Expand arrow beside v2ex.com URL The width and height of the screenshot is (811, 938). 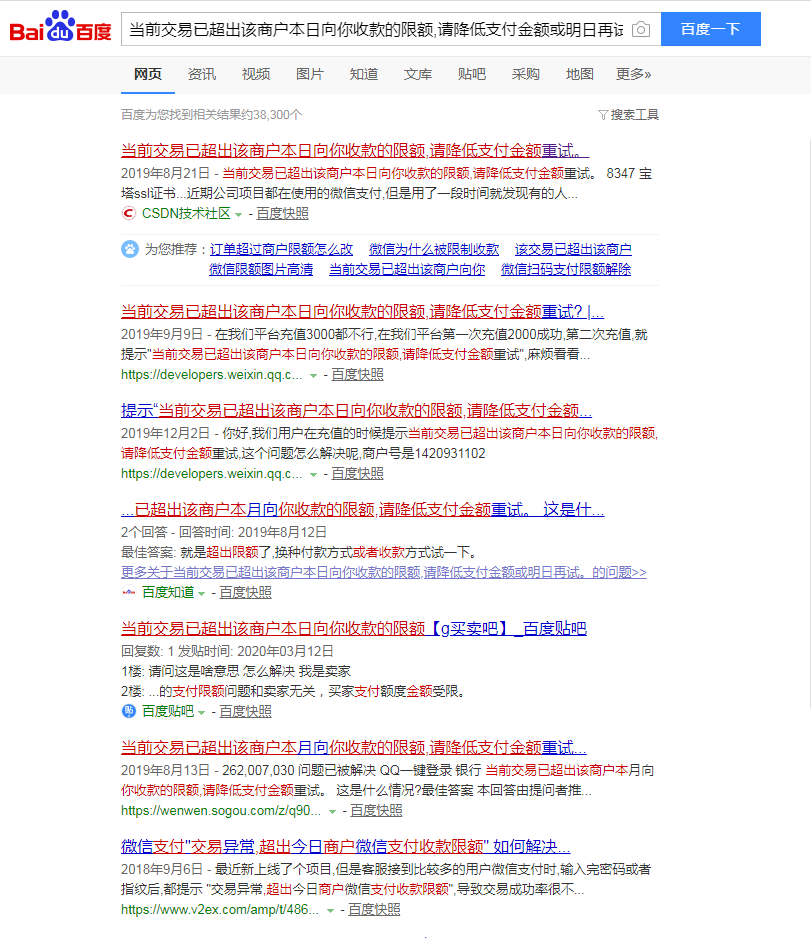[330, 911]
